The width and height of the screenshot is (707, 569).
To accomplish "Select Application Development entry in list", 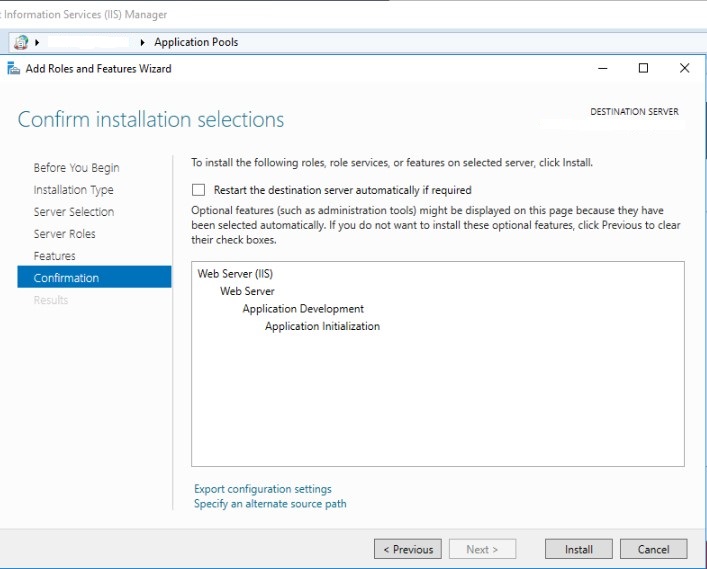I will coord(303,309).
